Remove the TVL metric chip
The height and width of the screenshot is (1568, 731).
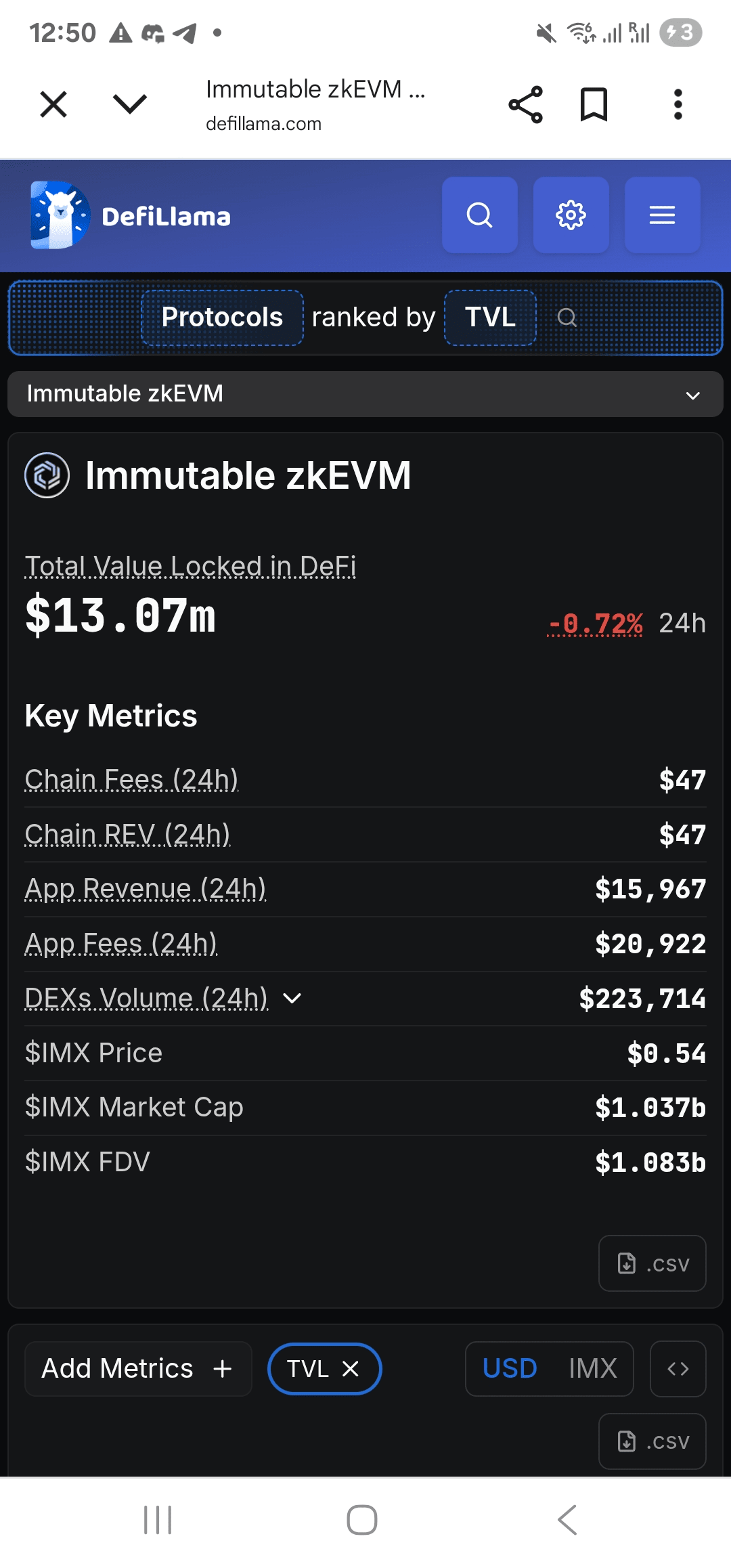pos(351,1369)
